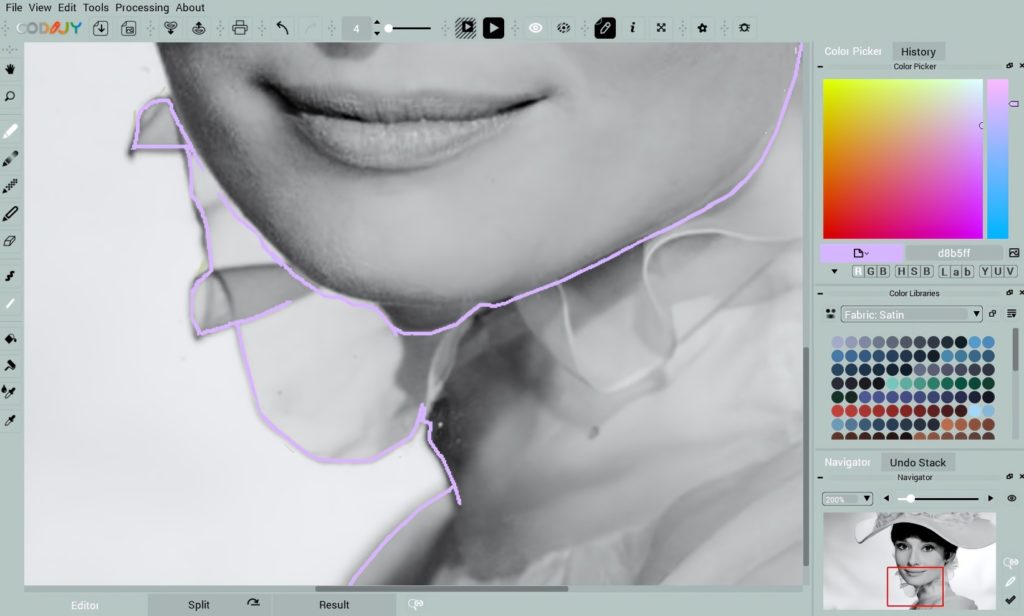Open application settings via the gear icon
This screenshot has width=1024, height=616.
[x=744, y=28]
